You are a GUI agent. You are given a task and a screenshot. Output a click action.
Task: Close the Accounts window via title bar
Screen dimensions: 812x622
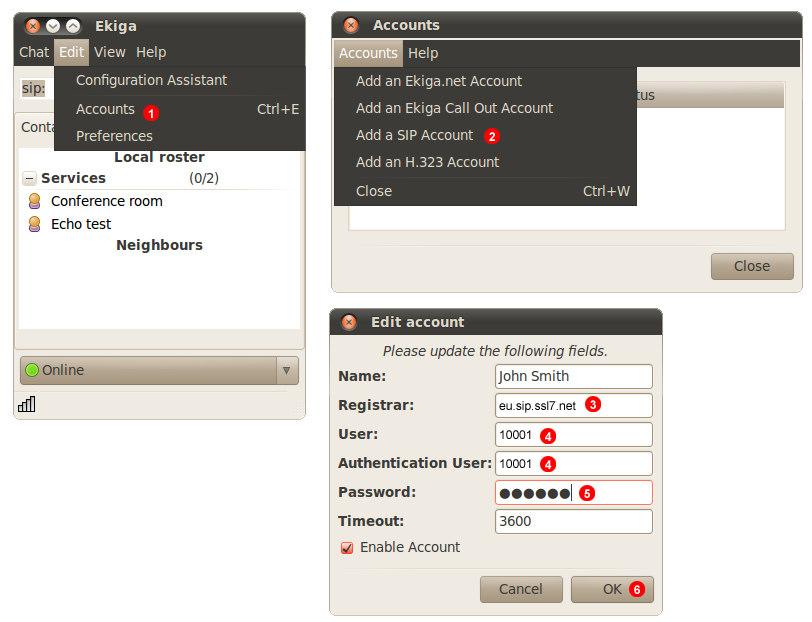[351, 25]
